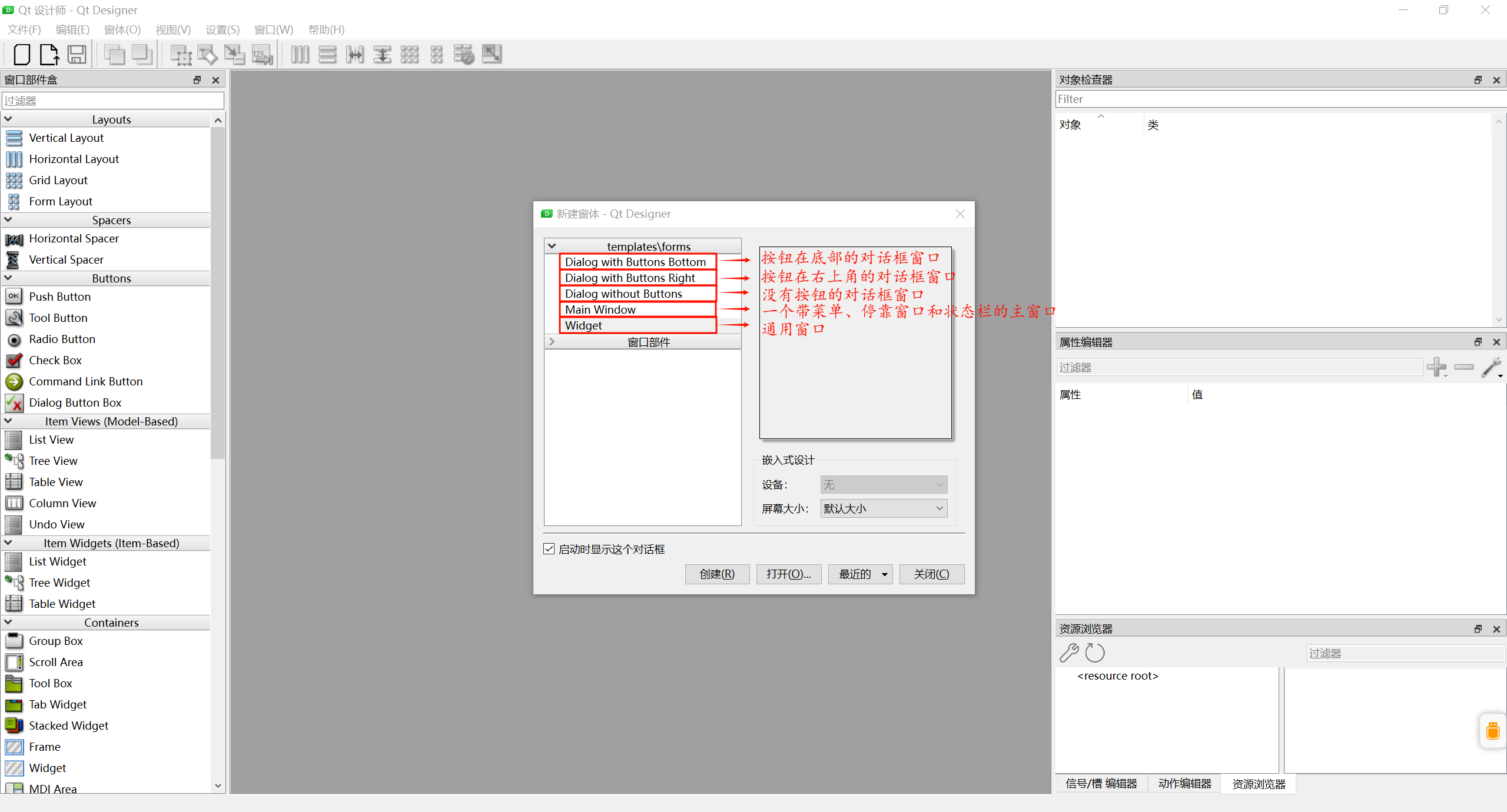Reload resources using the refresh icon

click(x=1095, y=653)
